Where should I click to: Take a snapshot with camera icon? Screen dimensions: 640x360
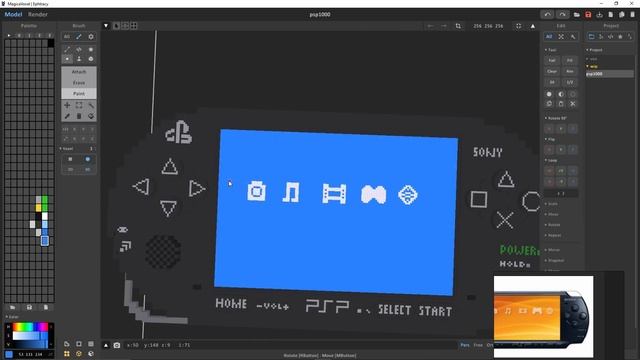click(x=117, y=345)
